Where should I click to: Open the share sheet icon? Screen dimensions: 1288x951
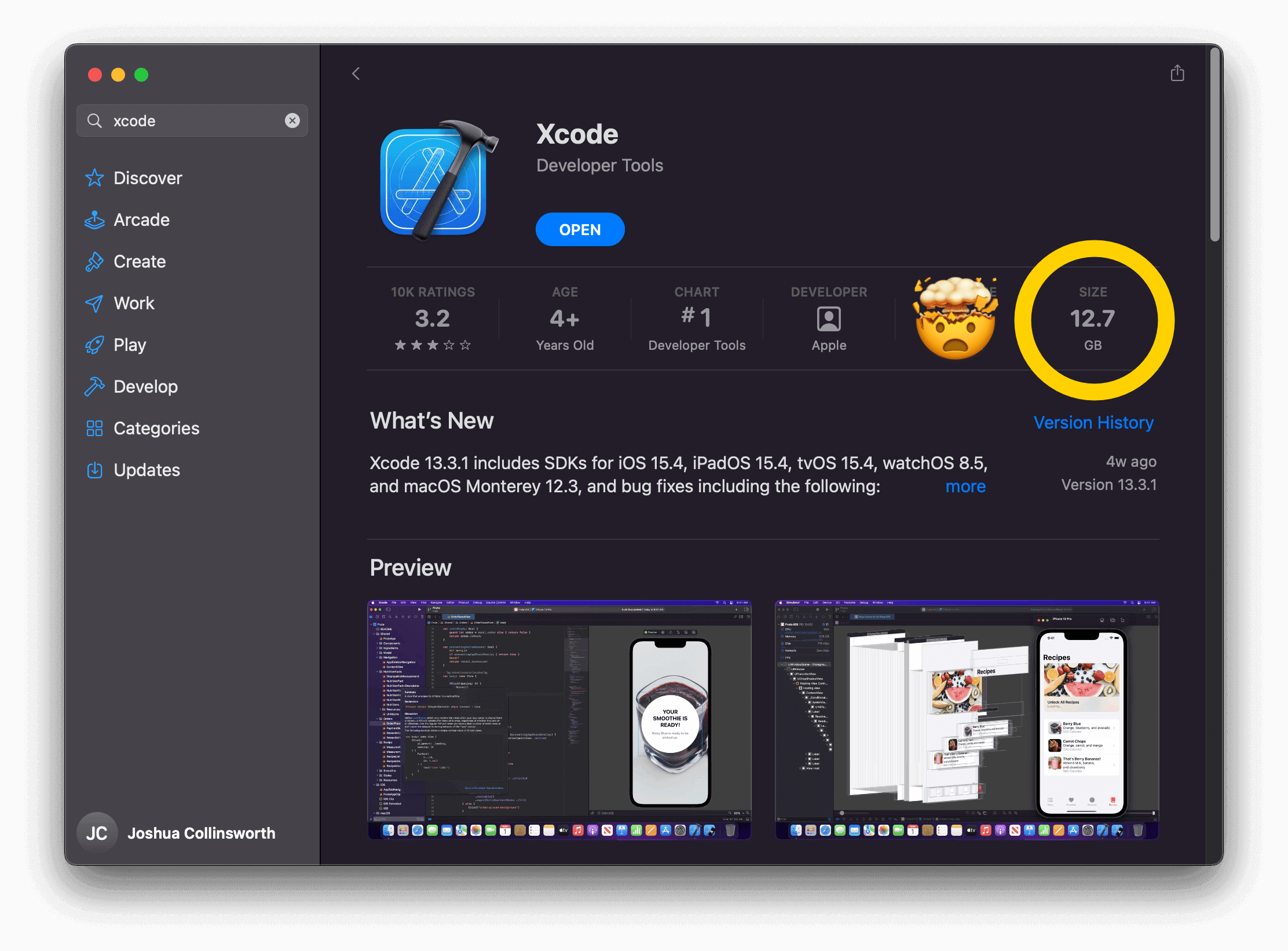tap(1177, 73)
